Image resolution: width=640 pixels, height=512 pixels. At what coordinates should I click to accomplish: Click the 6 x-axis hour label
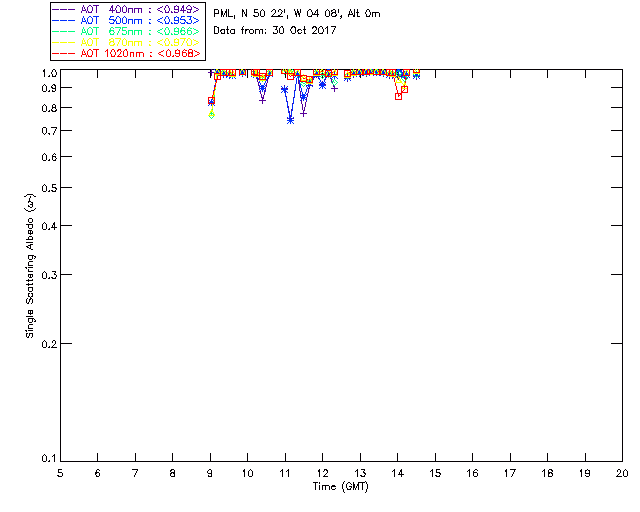coord(98,473)
